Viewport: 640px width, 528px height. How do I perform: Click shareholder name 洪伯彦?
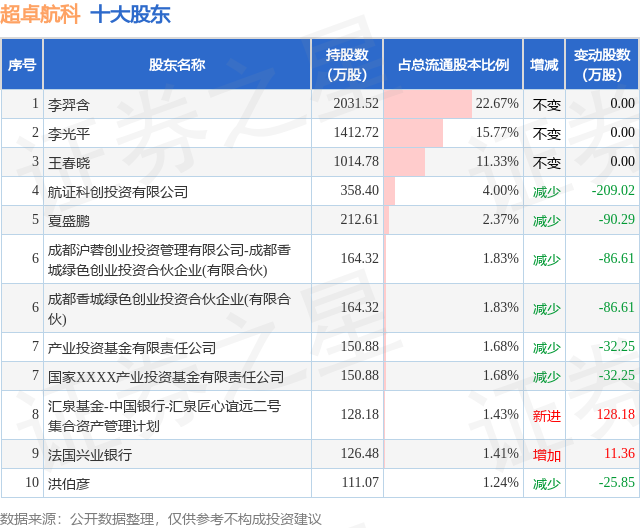point(69,483)
